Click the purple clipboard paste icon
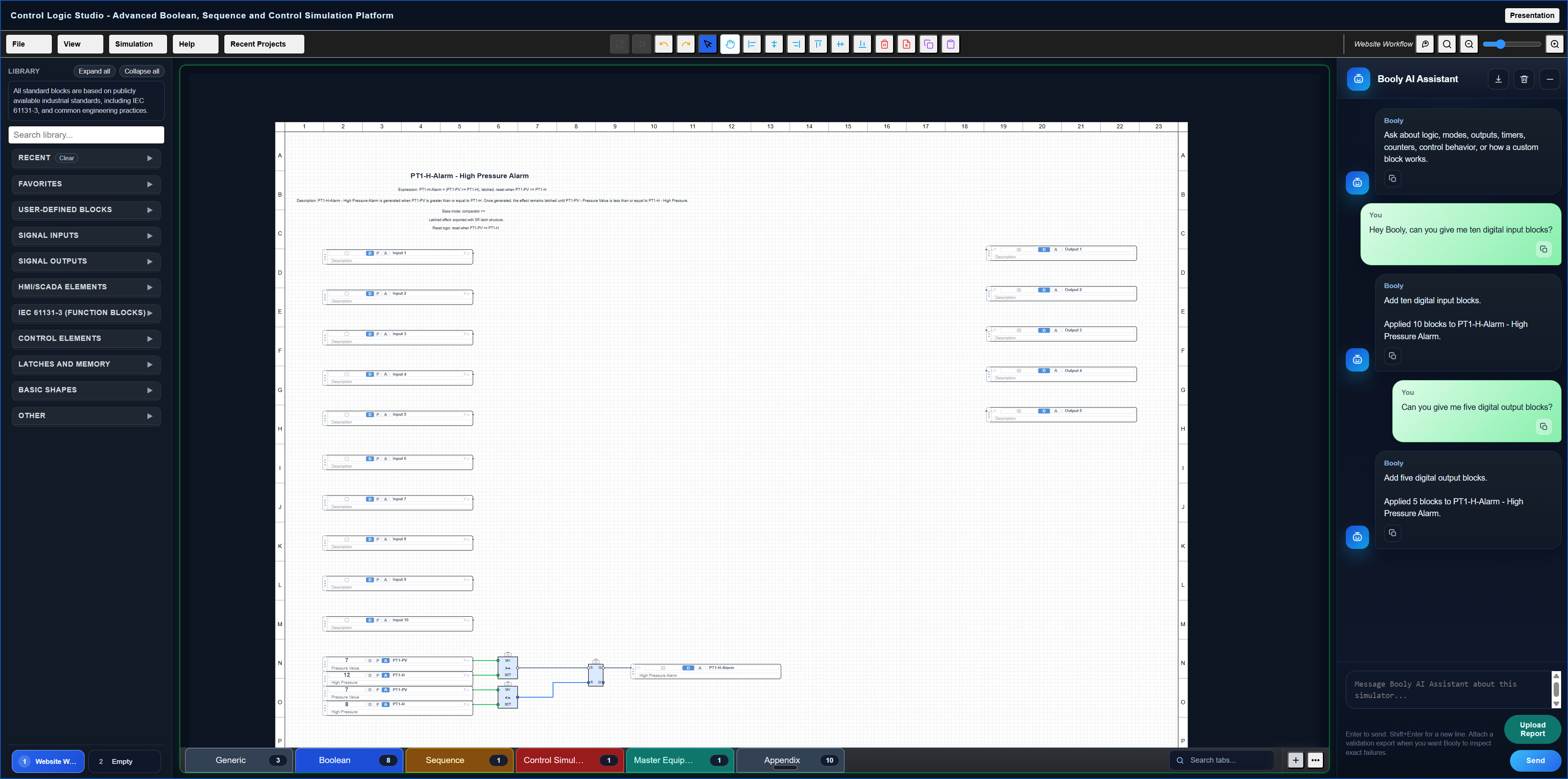This screenshot has height=779, width=1568. (x=951, y=44)
